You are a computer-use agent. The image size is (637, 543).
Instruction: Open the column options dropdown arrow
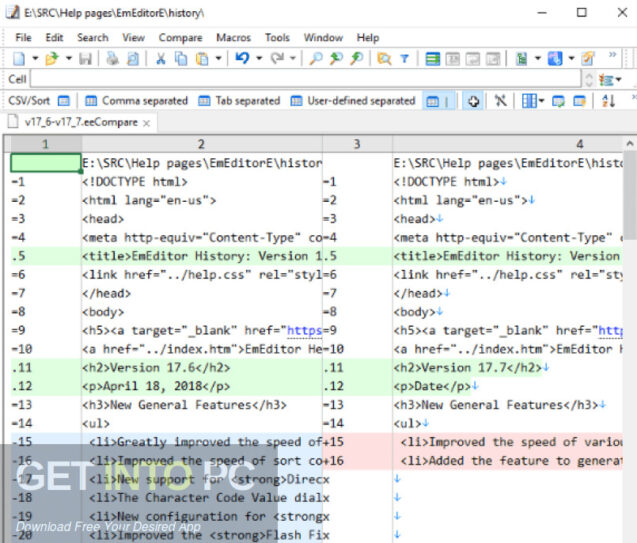coord(541,101)
